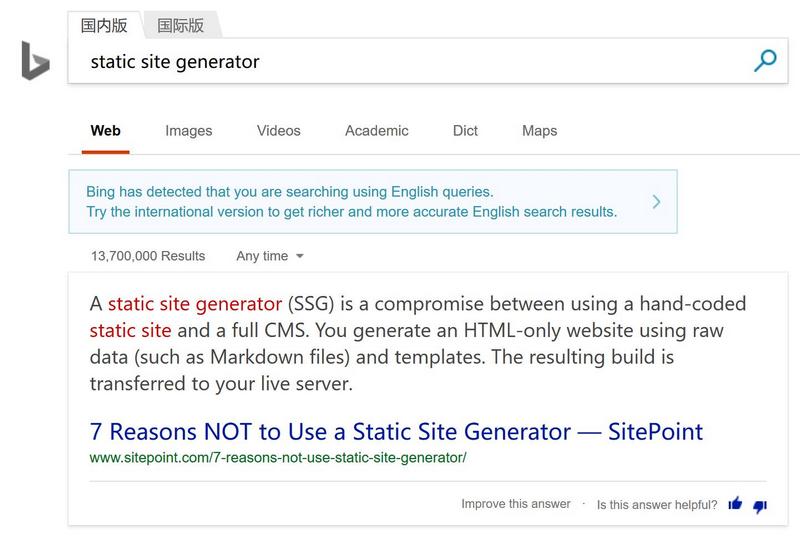The width and height of the screenshot is (800, 537).
Task: Click the Bing logo icon
Action: tap(35, 61)
